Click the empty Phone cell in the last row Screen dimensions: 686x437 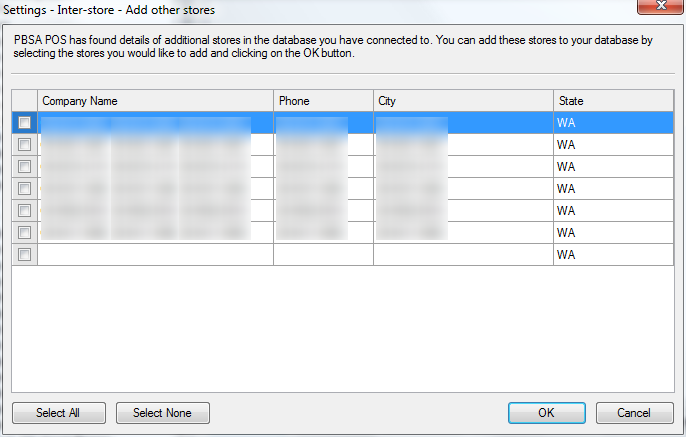(x=323, y=254)
